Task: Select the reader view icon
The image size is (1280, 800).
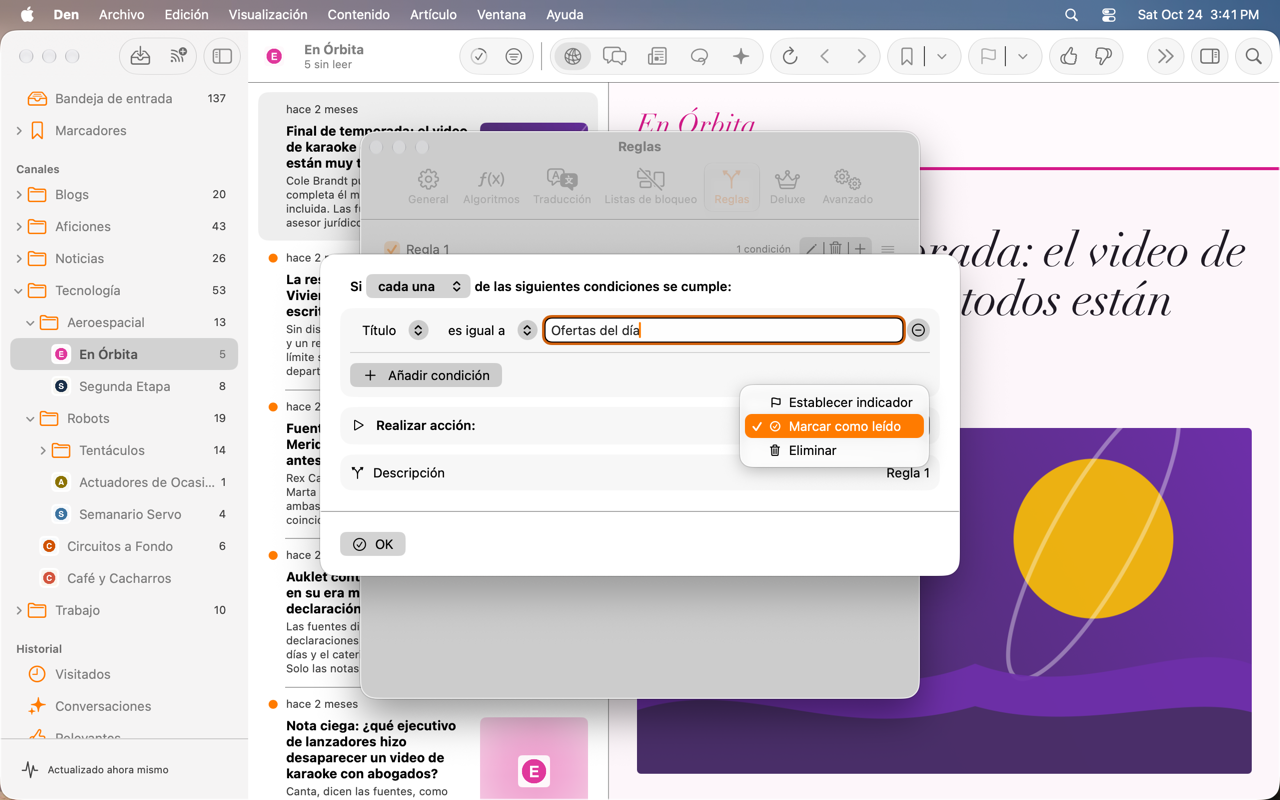Action: pyautogui.click(x=657, y=57)
